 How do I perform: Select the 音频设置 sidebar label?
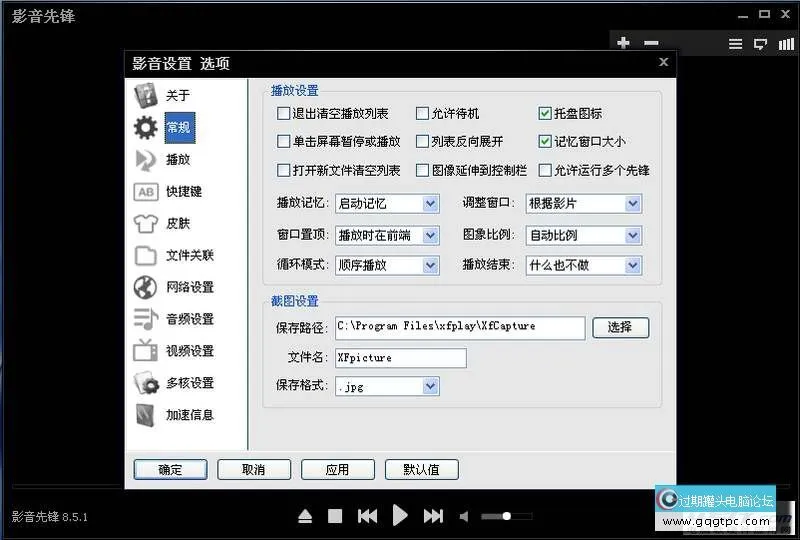coord(189,320)
